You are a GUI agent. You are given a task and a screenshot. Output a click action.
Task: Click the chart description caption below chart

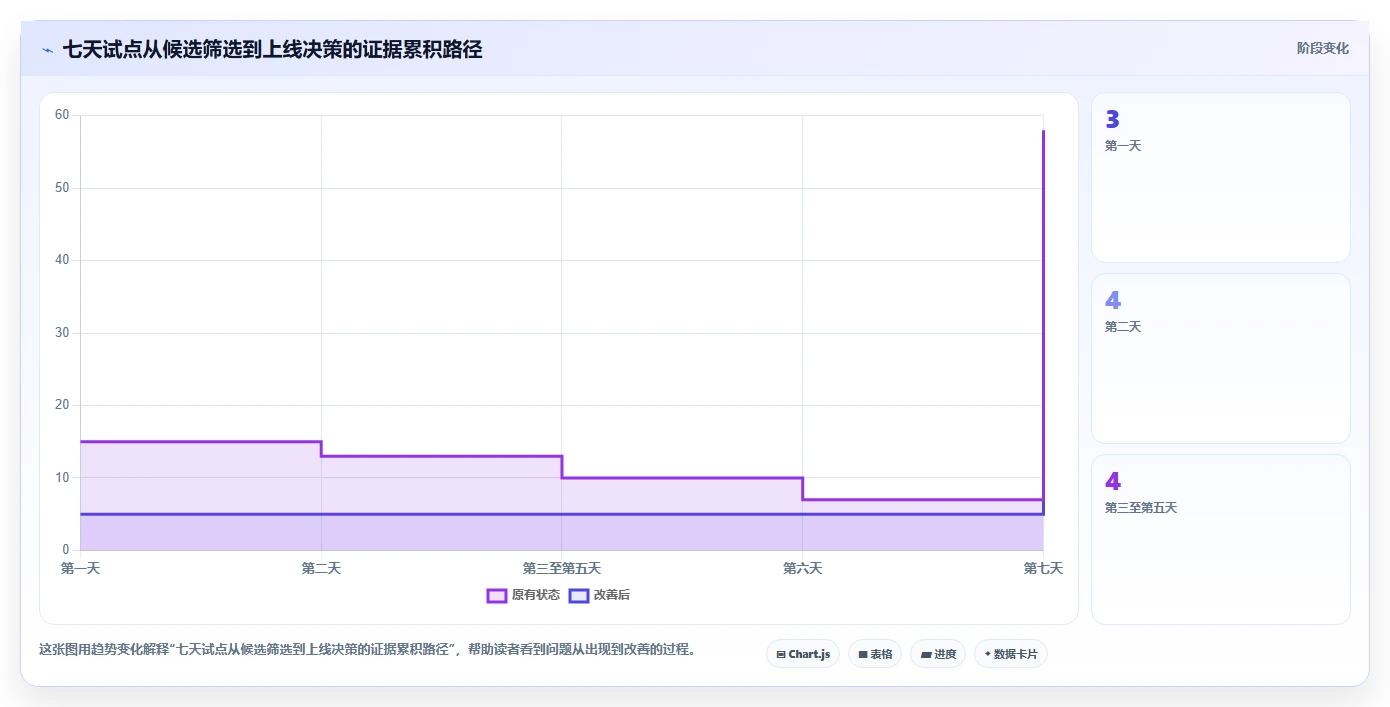click(367, 649)
